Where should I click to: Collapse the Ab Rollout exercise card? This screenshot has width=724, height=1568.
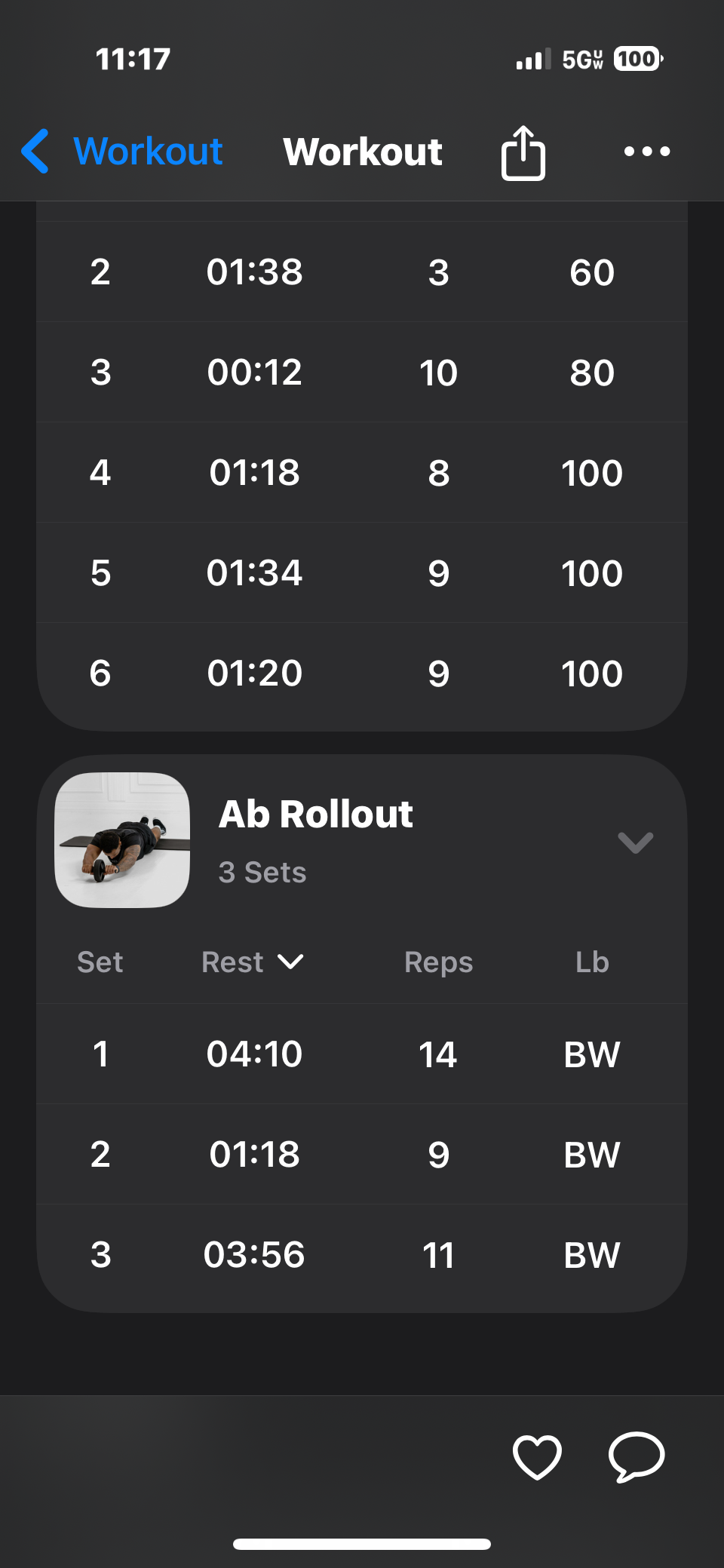635,842
